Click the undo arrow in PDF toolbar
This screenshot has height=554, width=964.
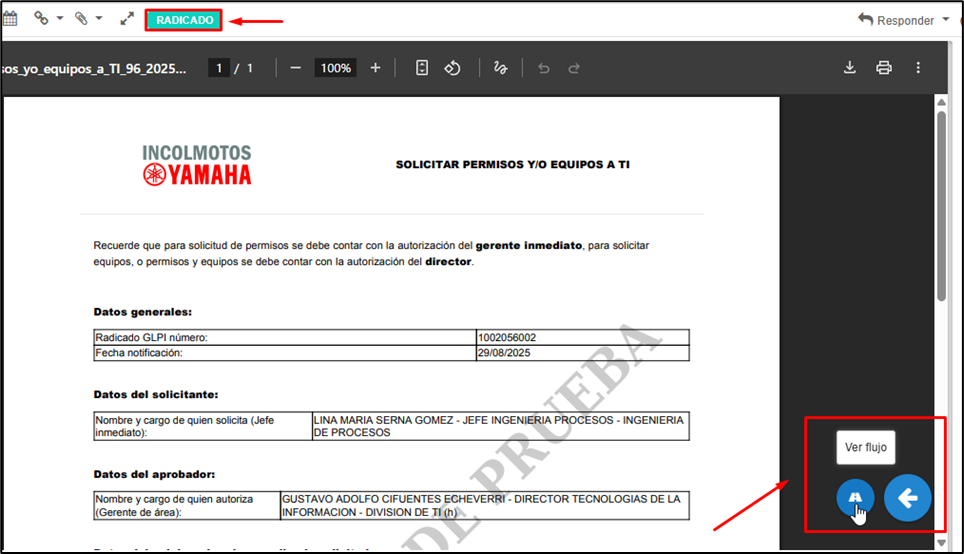pyautogui.click(x=543, y=68)
